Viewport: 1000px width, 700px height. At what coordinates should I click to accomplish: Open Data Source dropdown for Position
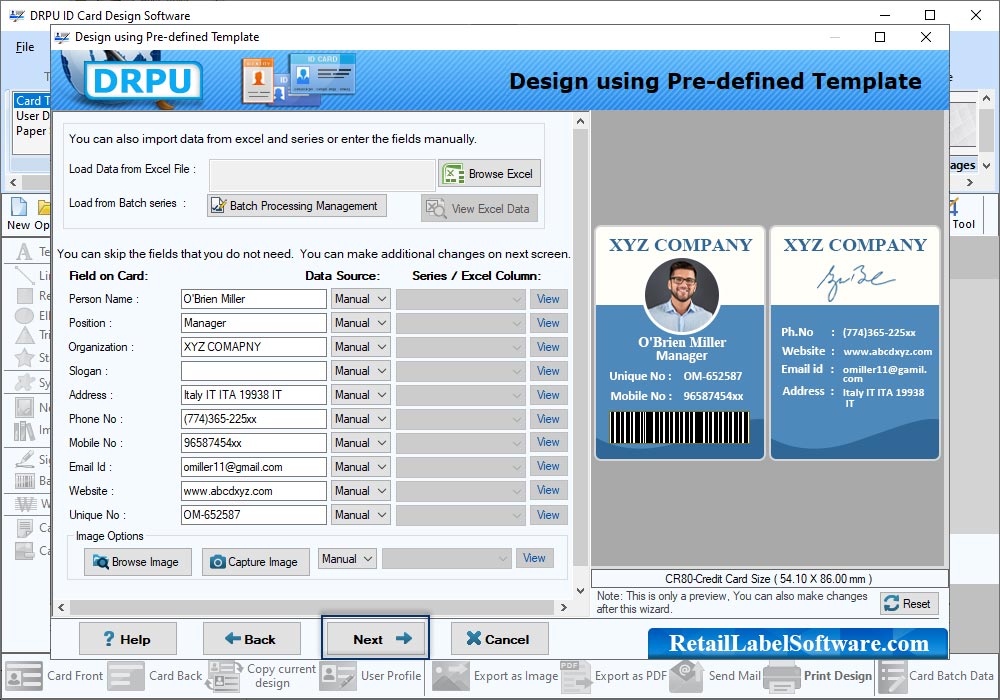[x=360, y=323]
